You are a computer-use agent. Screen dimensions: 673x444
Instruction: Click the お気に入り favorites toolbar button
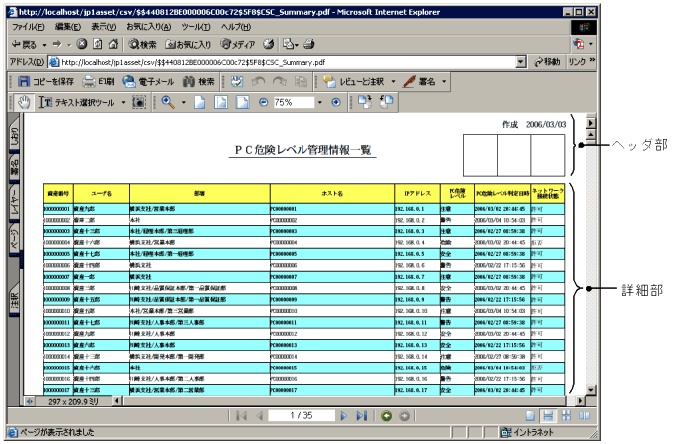tap(187, 44)
